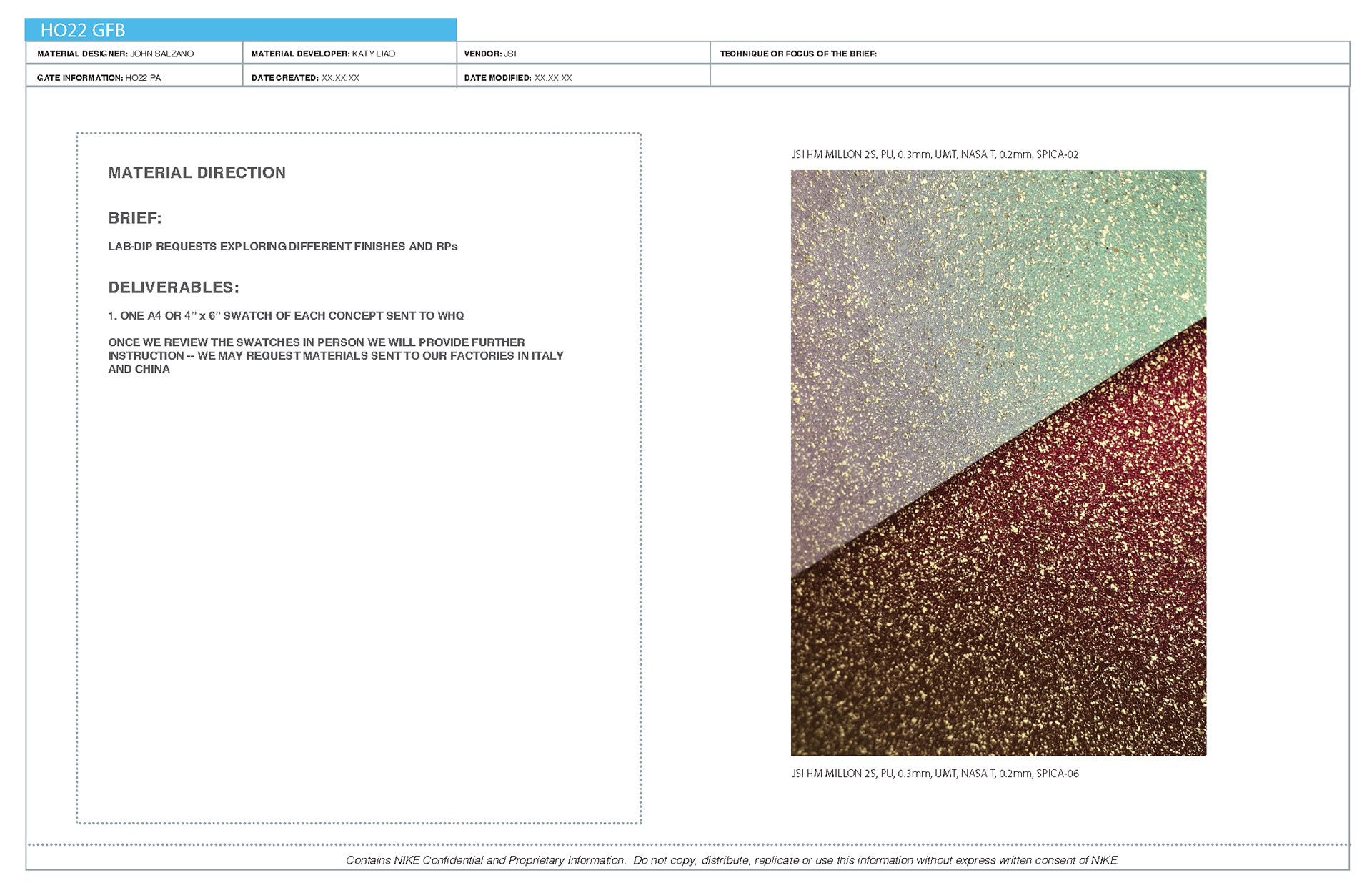Click the SPICA-06 material caption below image
The height and width of the screenshot is (888, 1372).
(935, 774)
